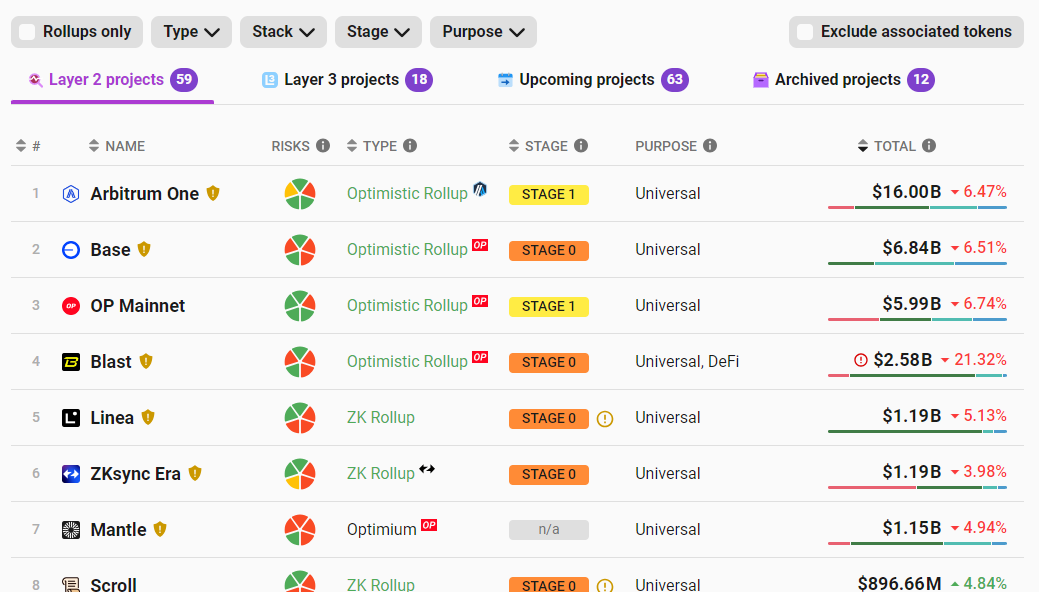Expand the Stack filter dropdown
Image resolution: width=1039 pixels, height=592 pixels.
(x=283, y=32)
